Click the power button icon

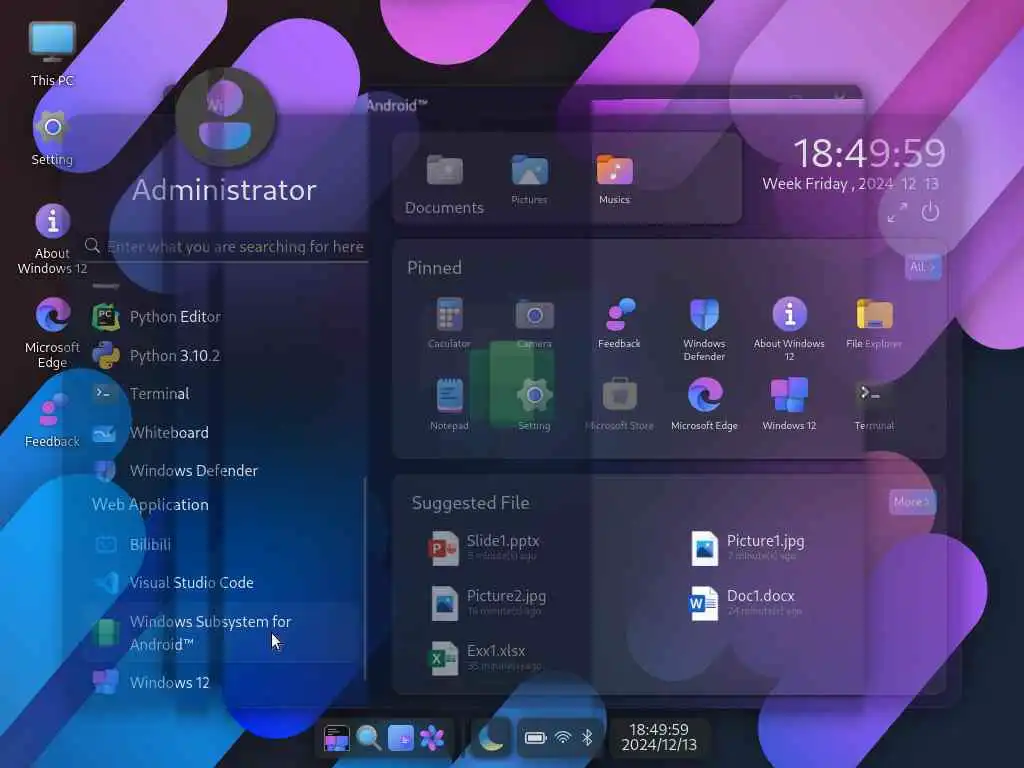coord(930,212)
